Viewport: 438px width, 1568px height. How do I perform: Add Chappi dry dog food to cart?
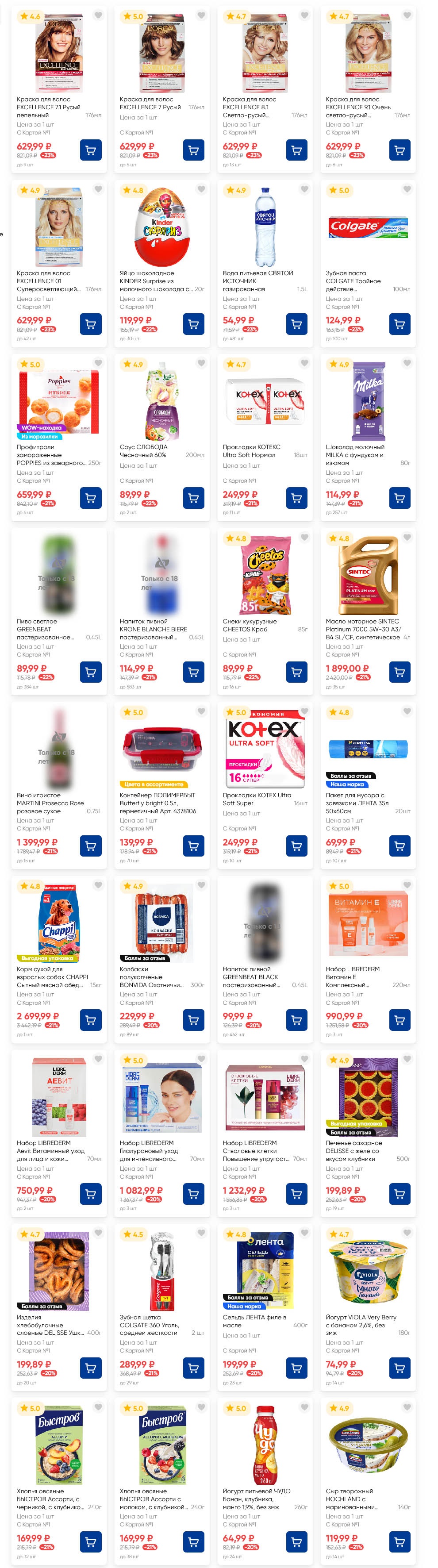tap(91, 1020)
